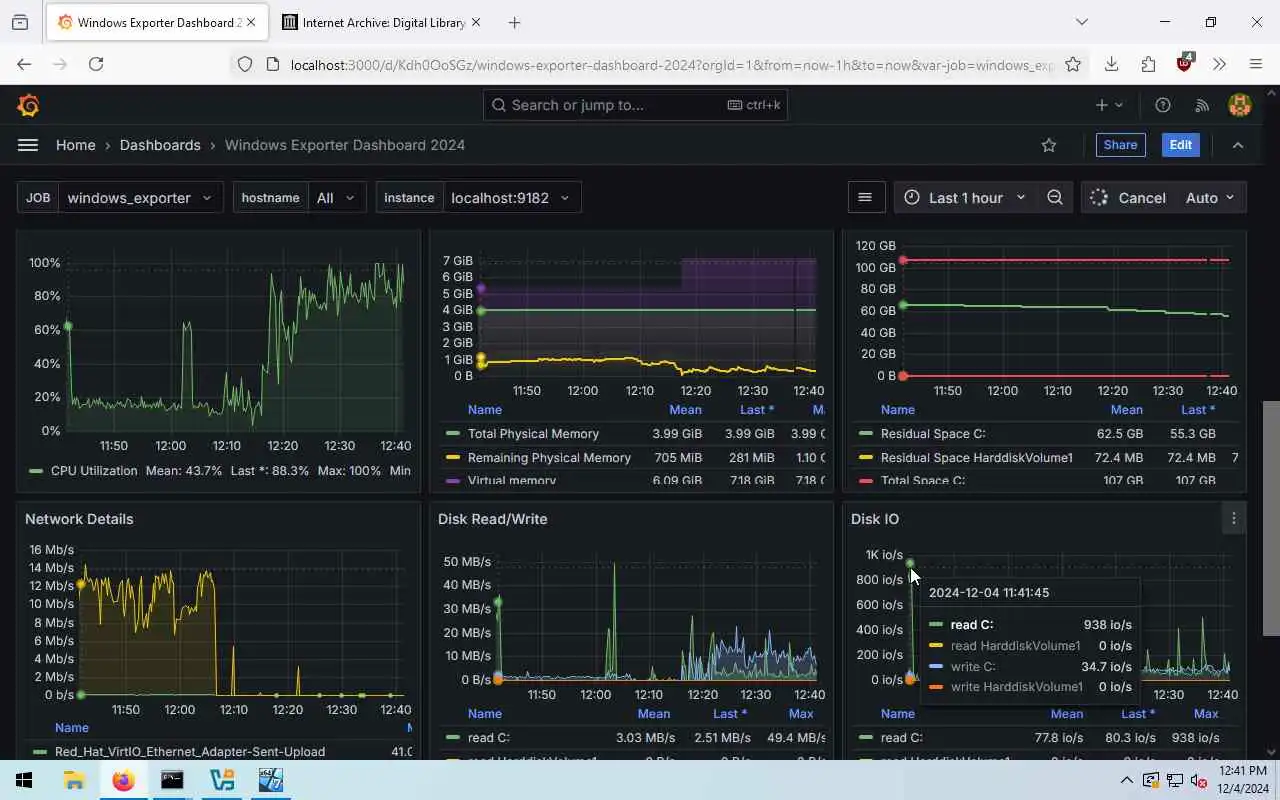Image resolution: width=1280 pixels, height=800 pixels.
Task: Click the dashboard list view icon
Action: pos(865,198)
